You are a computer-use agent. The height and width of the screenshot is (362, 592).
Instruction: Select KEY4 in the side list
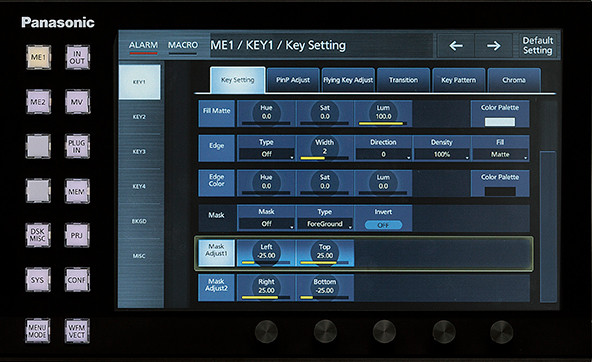139,186
